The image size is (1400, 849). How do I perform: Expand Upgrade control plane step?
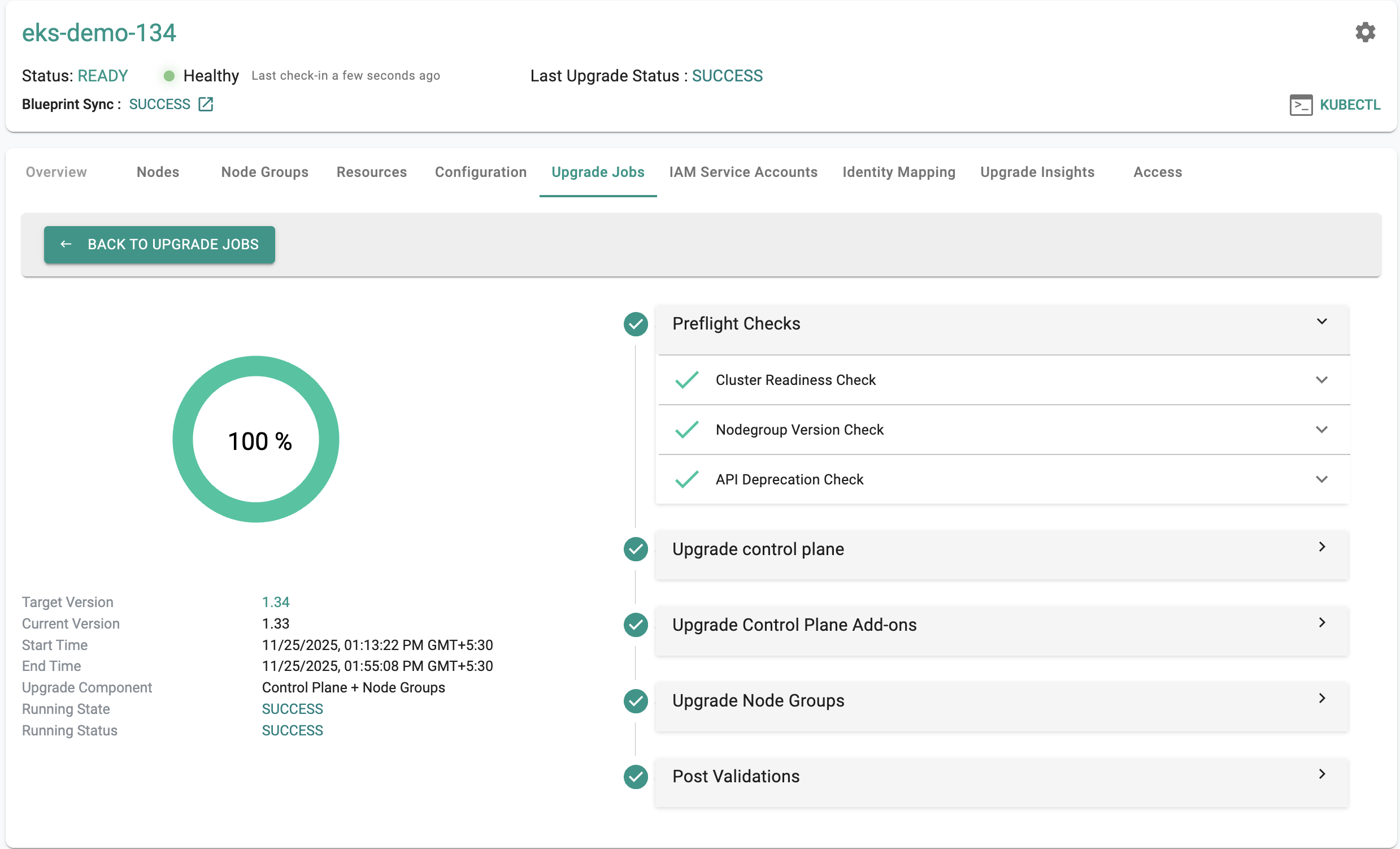[1321, 547]
